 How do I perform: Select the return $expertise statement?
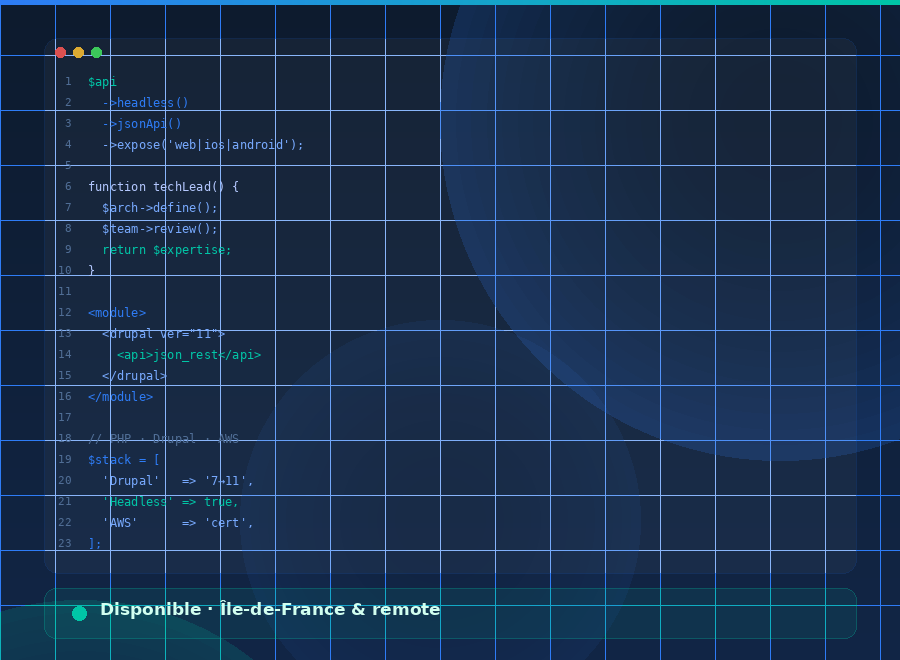coord(167,250)
